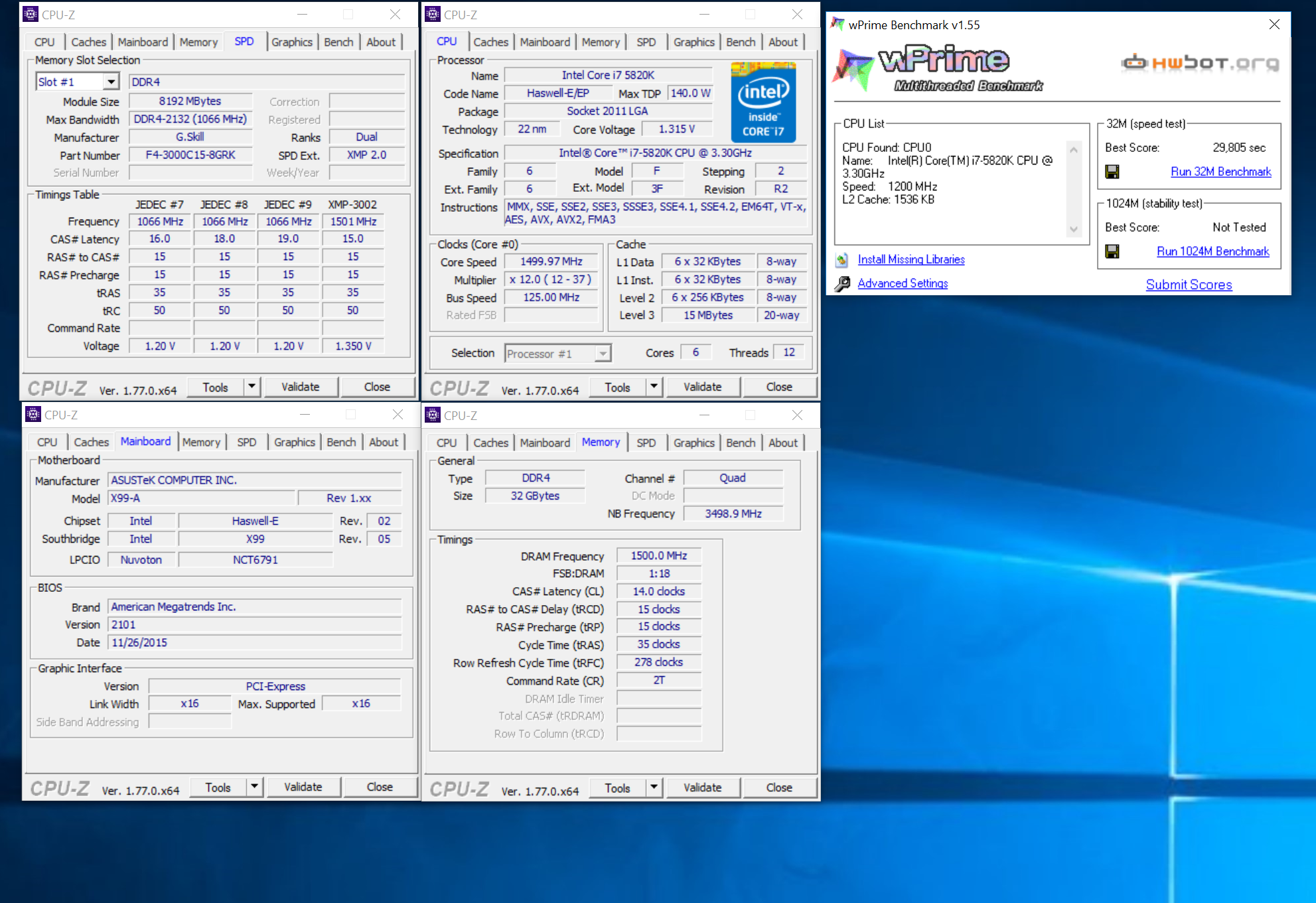The image size is (1316, 903).
Task: Open Bench tab in the CPU window
Action: (741, 42)
